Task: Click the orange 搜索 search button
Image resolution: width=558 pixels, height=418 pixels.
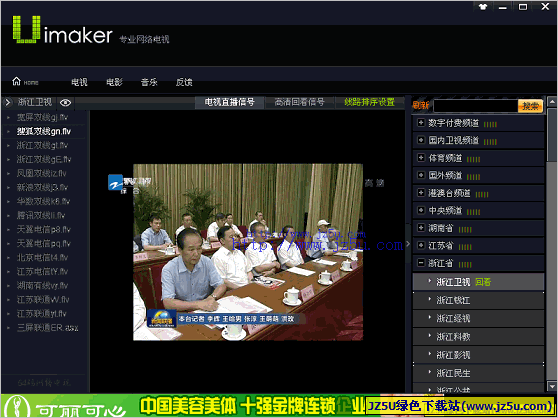Action: pyautogui.click(x=530, y=106)
